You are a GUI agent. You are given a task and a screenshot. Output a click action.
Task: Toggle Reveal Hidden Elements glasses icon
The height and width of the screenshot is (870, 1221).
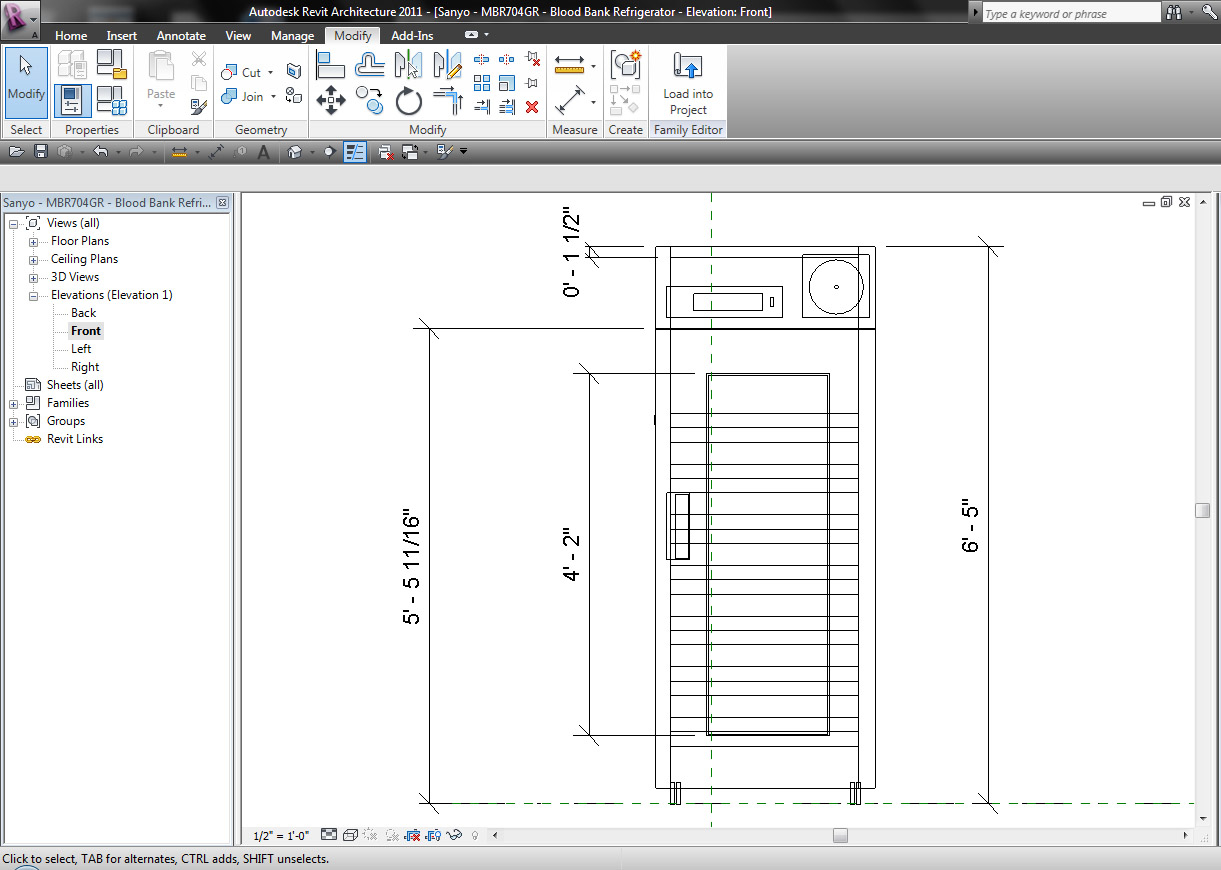[x=453, y=834]
